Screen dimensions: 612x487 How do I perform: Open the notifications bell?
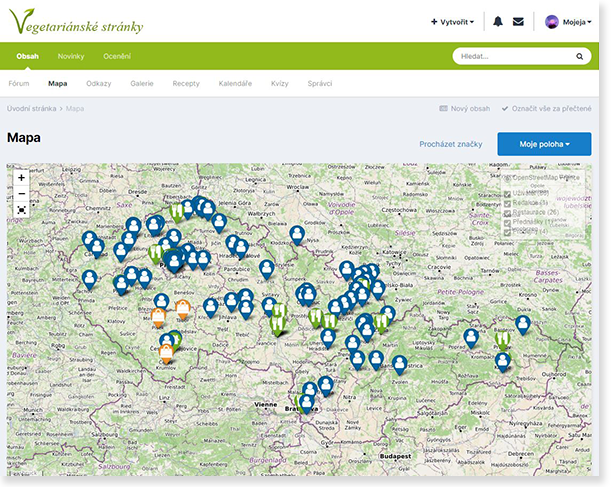click(498, 21)
